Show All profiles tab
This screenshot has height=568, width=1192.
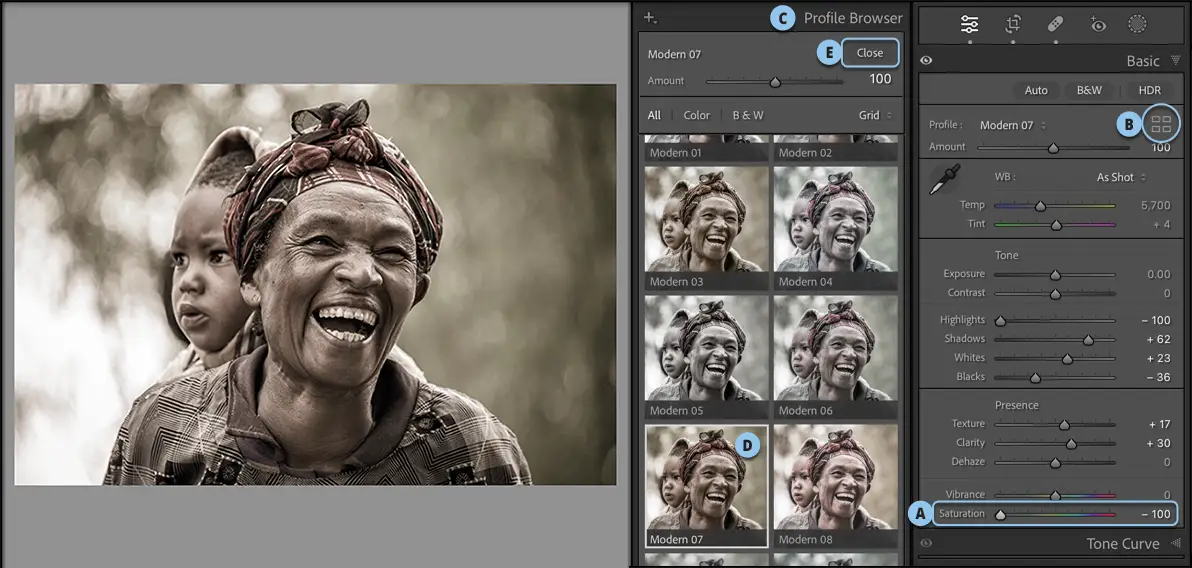654,115
